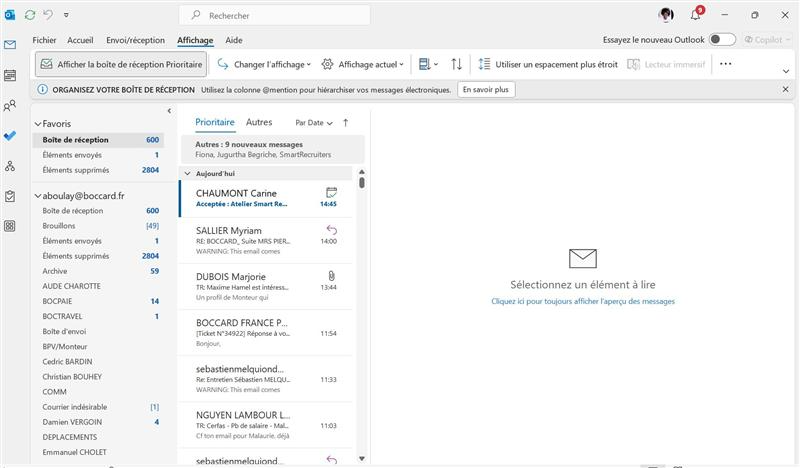The image size is (800, 468).
Task: Open the Quick Access Toolbar customize dropdown
Action: pyautogui.click(x=66, y=15)
